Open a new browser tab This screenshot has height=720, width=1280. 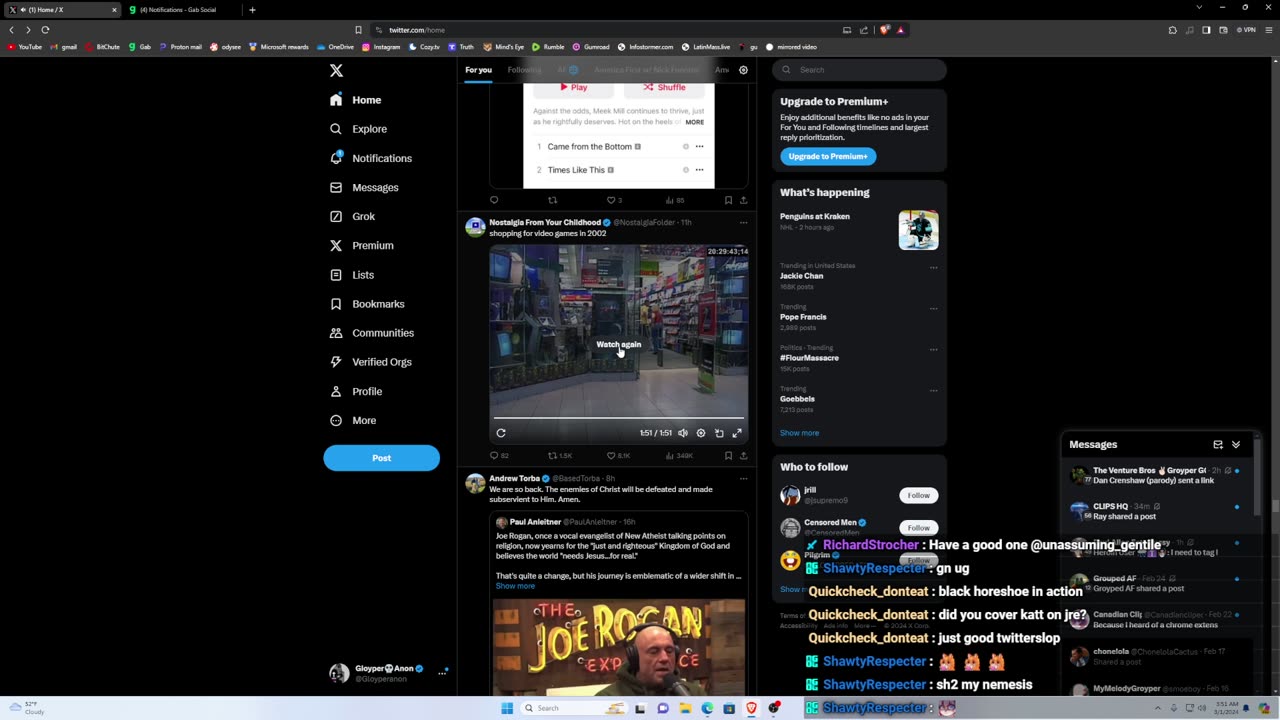(x=252, y=10)
